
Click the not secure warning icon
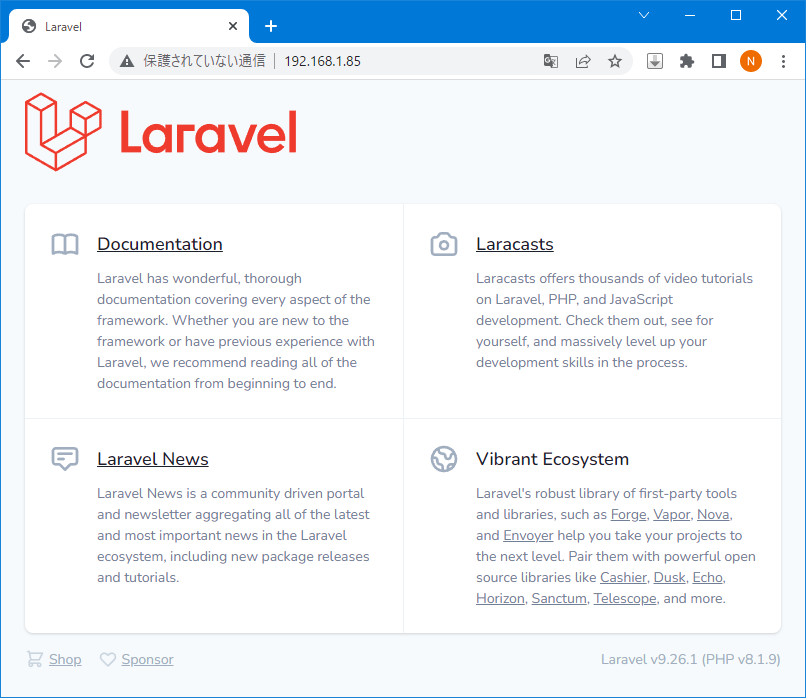pyautogui.click(x=127, y=61)
